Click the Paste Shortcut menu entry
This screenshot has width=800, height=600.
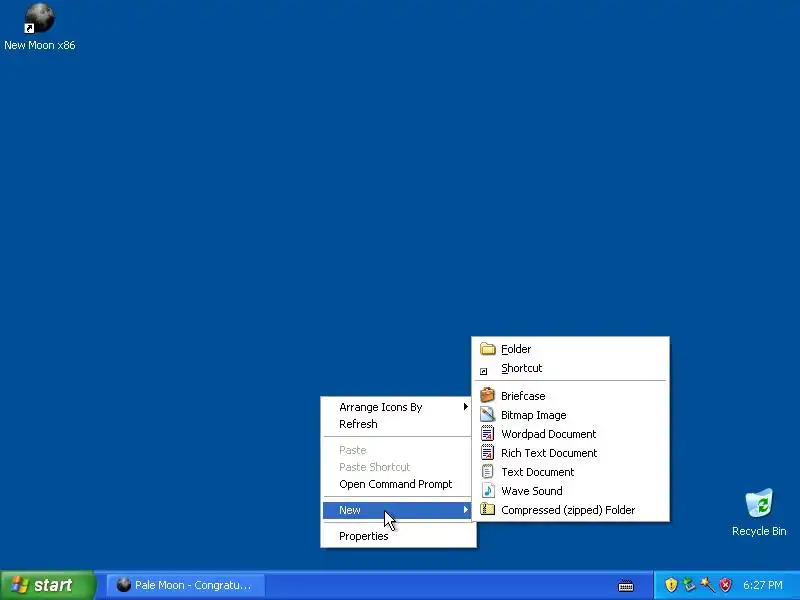(x=398, y=467)
